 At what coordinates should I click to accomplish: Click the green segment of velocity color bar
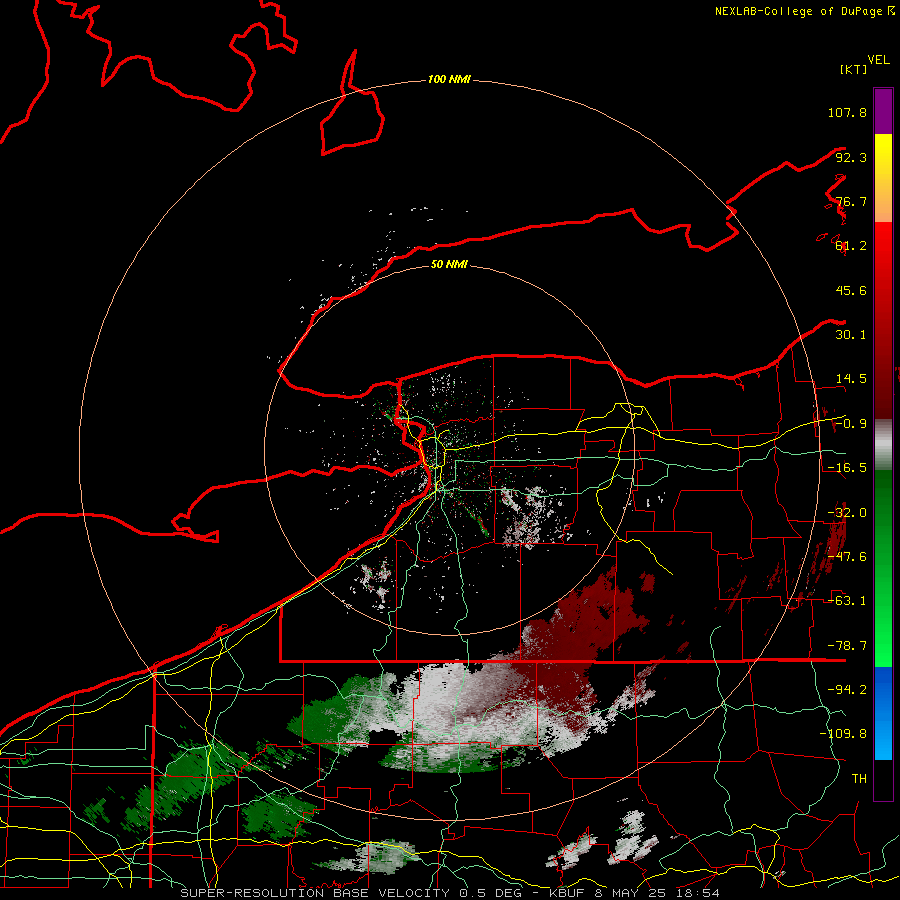[x=883, y=568]
